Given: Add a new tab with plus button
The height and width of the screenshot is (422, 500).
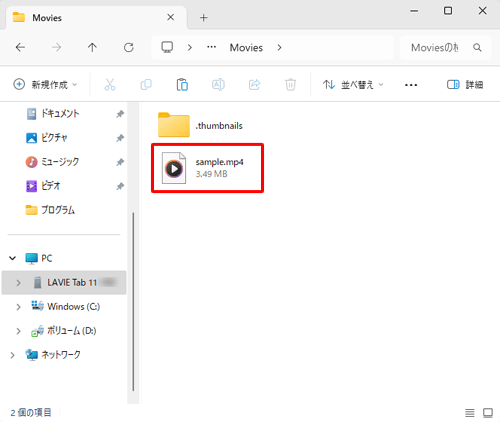Looking at the screenshot, I should pos(204,17).
